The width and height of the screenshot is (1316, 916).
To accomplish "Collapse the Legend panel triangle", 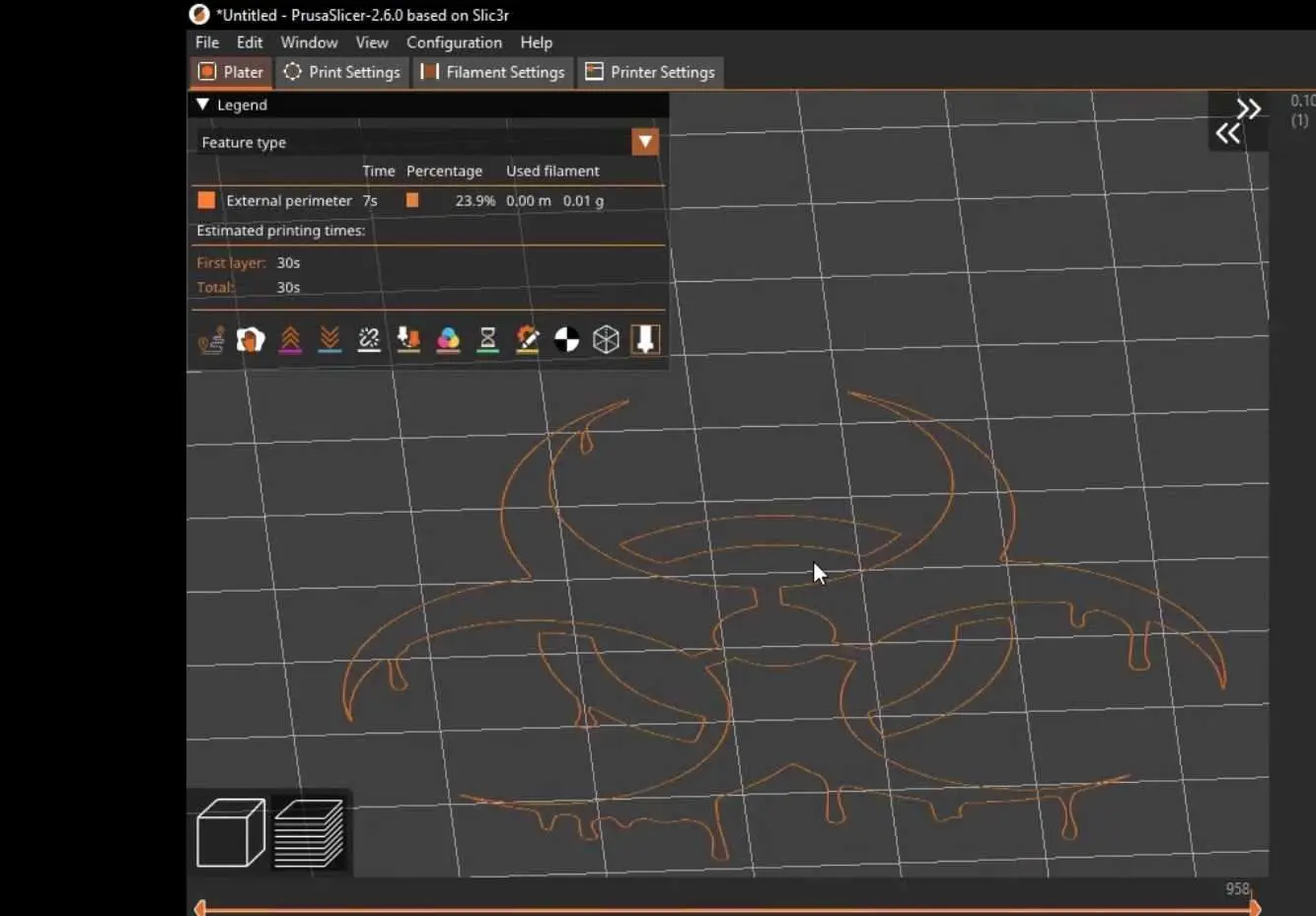I will [x=202, y=105].
